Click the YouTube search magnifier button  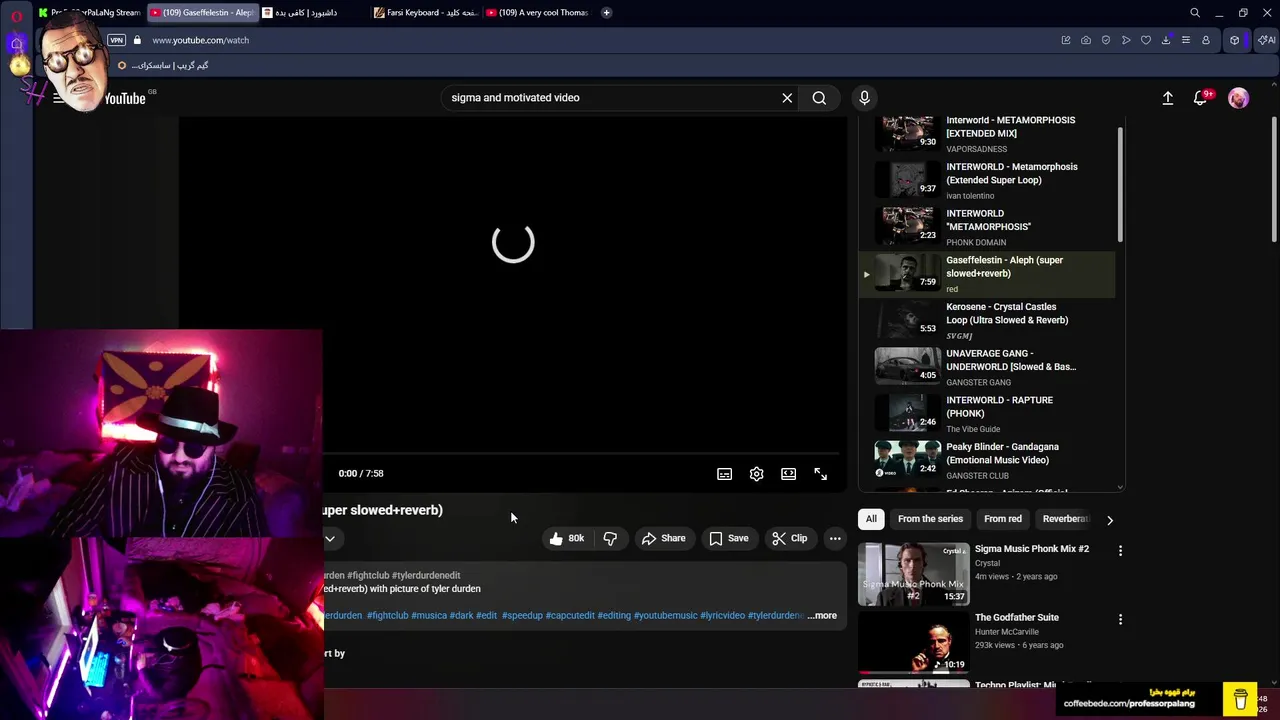(819, 98)
